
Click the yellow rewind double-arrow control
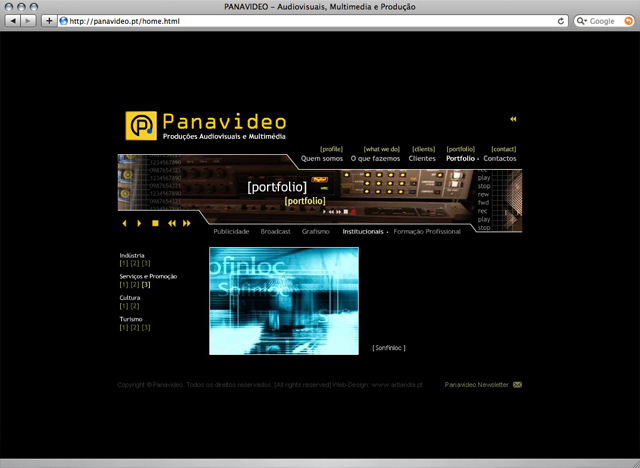[172, 223]
